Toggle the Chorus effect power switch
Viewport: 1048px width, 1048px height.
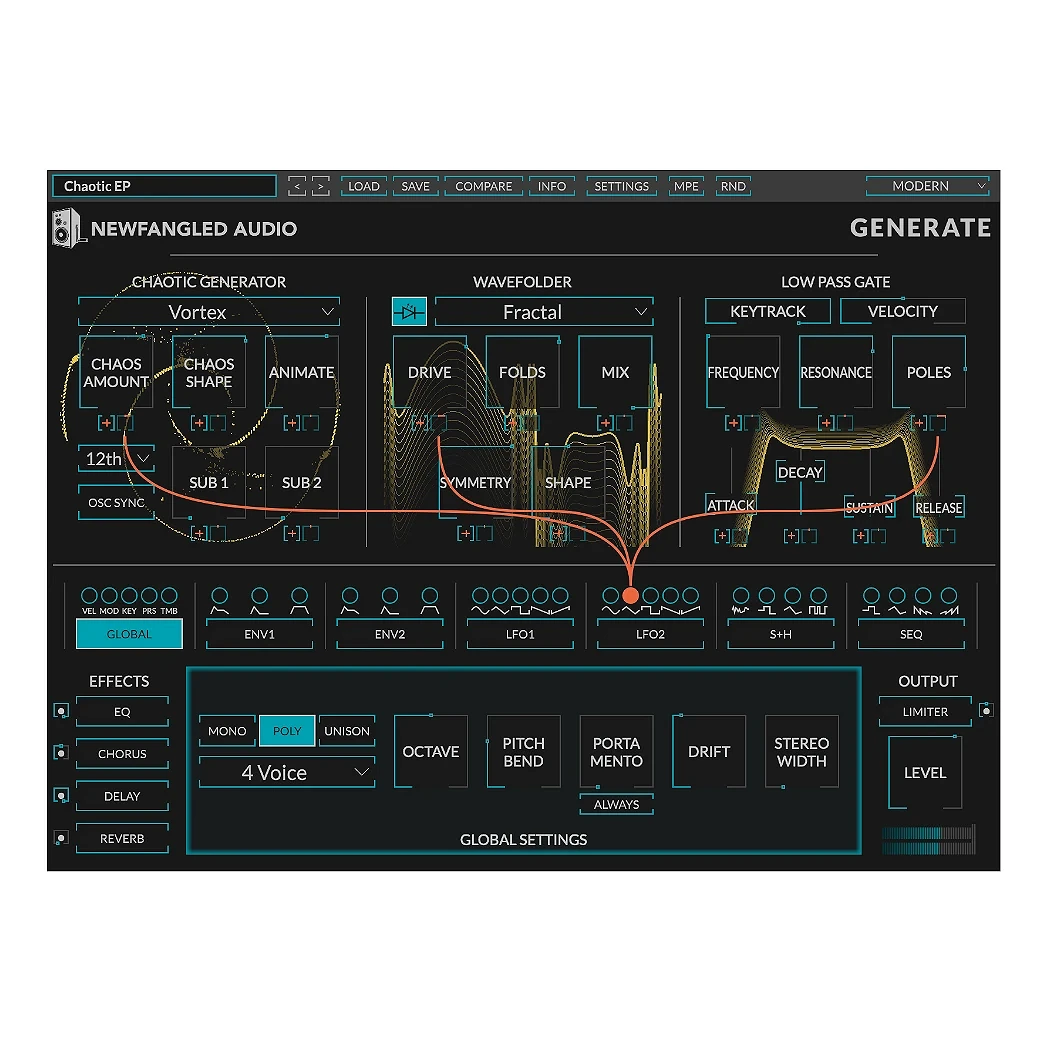point(61,753)
